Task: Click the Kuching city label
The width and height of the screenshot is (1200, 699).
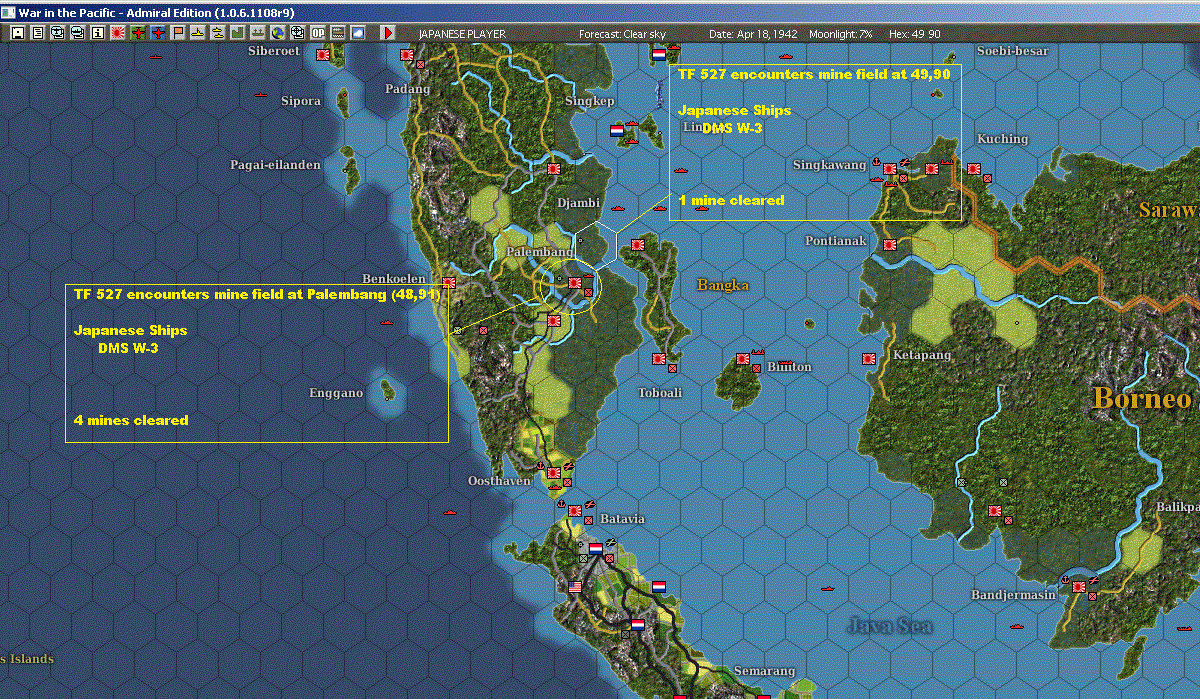Action: pyautogui.click(x=1002, y=139)
